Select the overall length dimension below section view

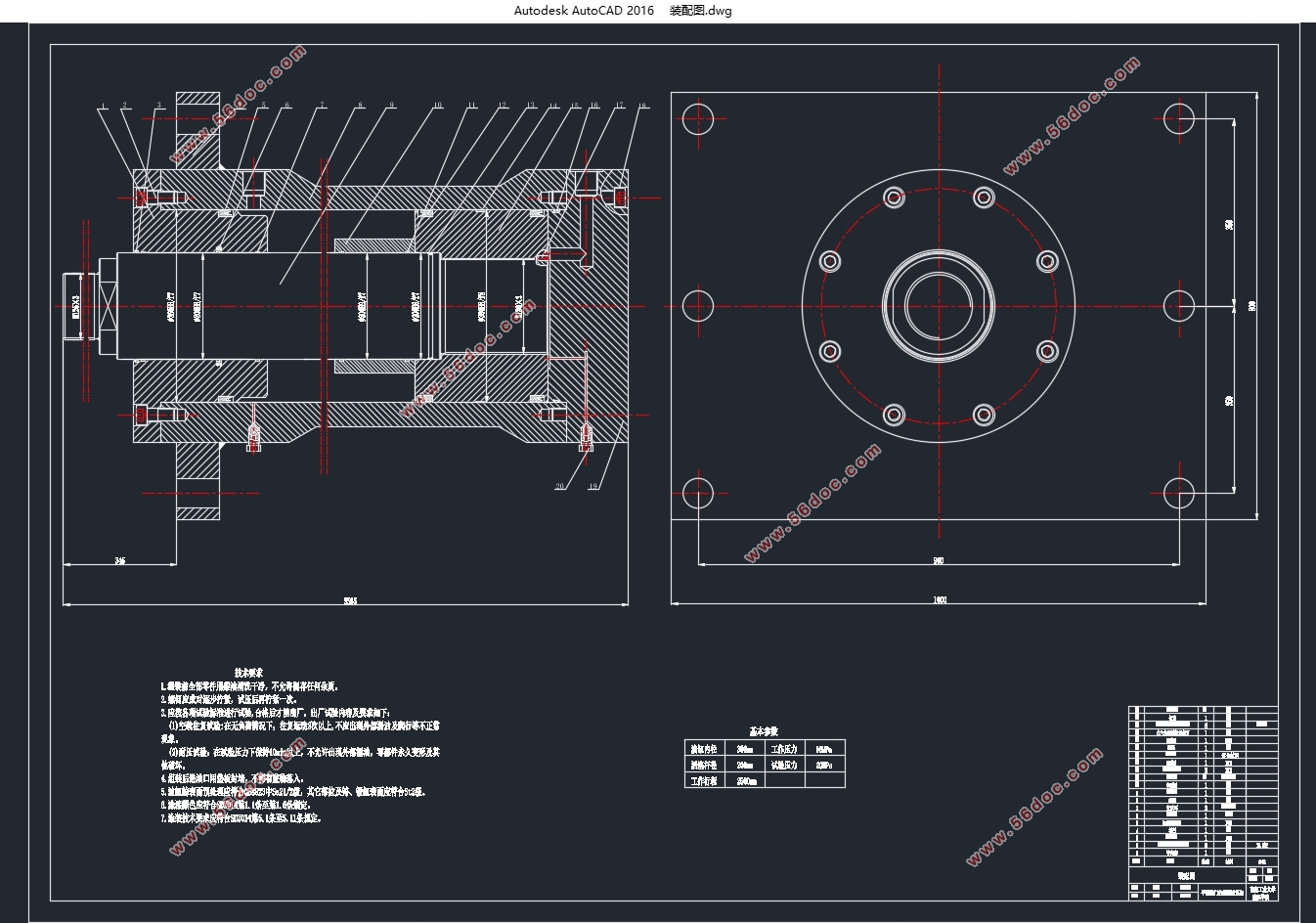(349, 600)
